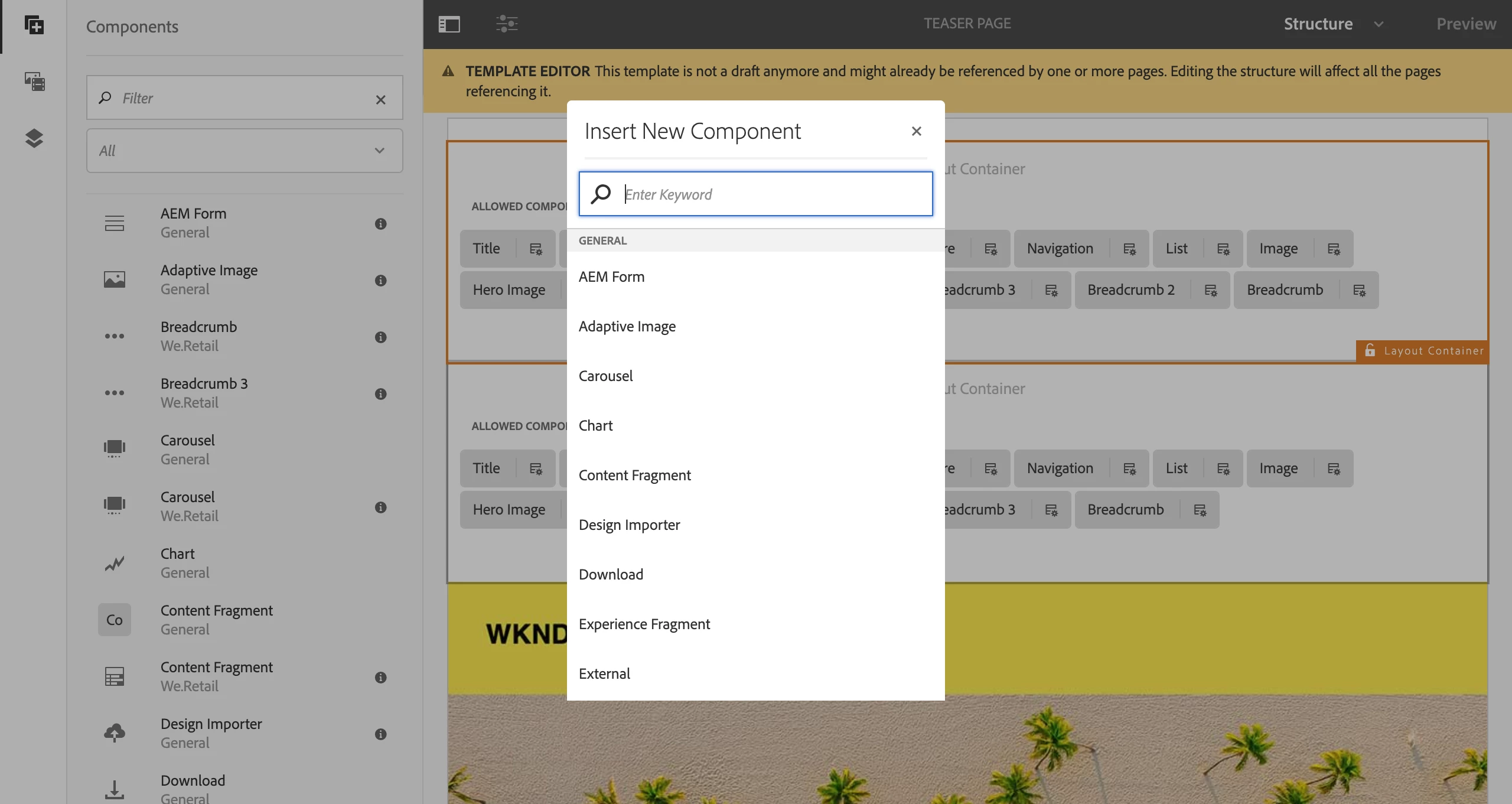This screenshot has height=804, width=1512.
Task: Open the Structure mode dropdown chevron
Action: (1379, 24)
